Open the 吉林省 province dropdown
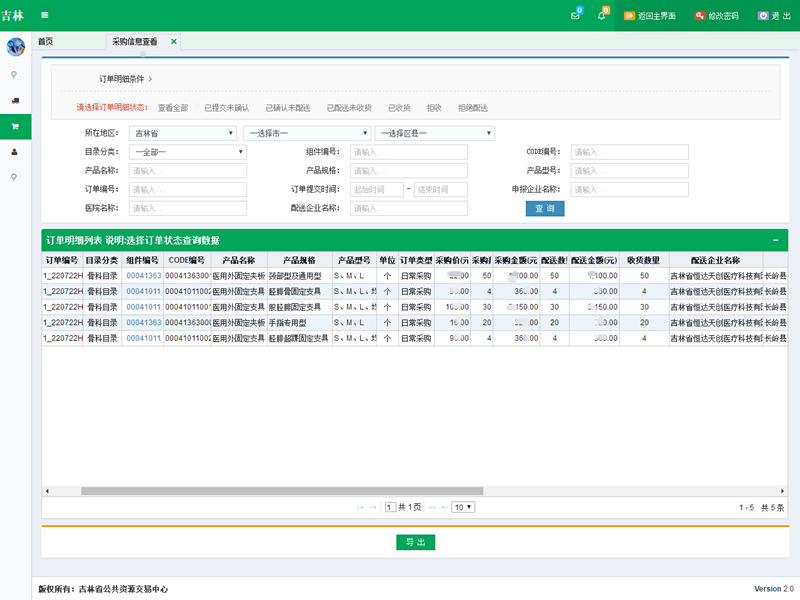The width and height of the screenshot is (800, 600). 183,133
